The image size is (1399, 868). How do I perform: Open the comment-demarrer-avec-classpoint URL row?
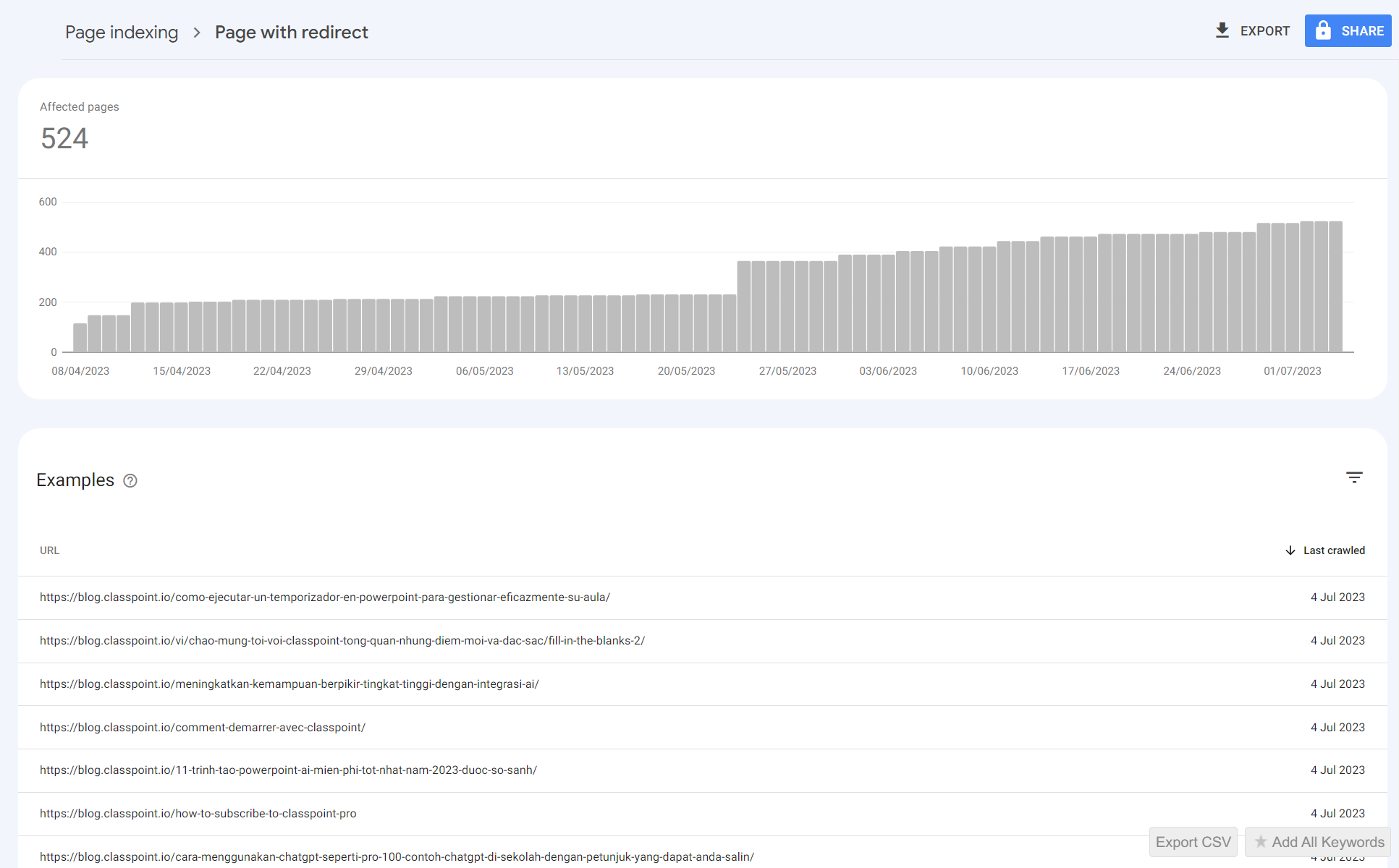click(202, 728)
